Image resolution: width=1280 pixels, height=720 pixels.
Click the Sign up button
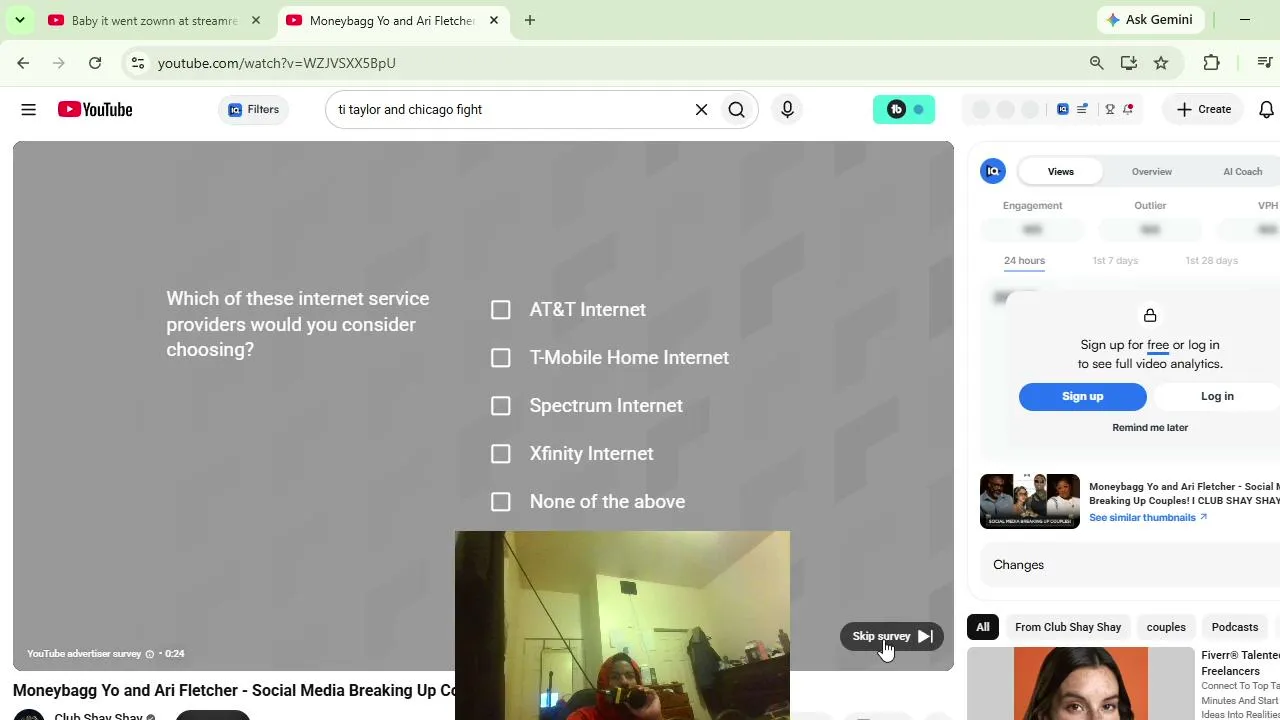tap(1083, 397)
